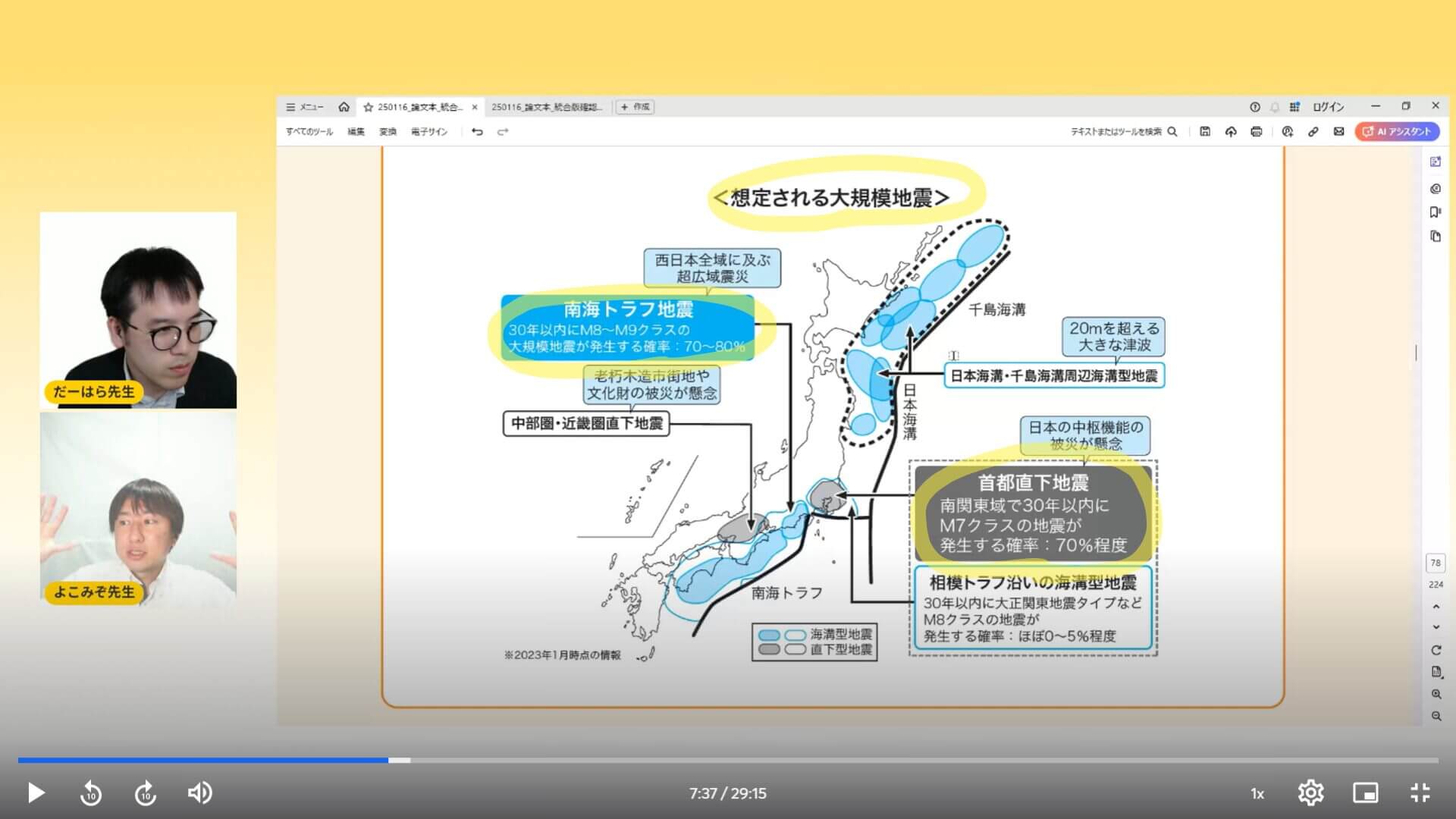Click the share link icon
1456x819 pixels.
point(1313,132)
